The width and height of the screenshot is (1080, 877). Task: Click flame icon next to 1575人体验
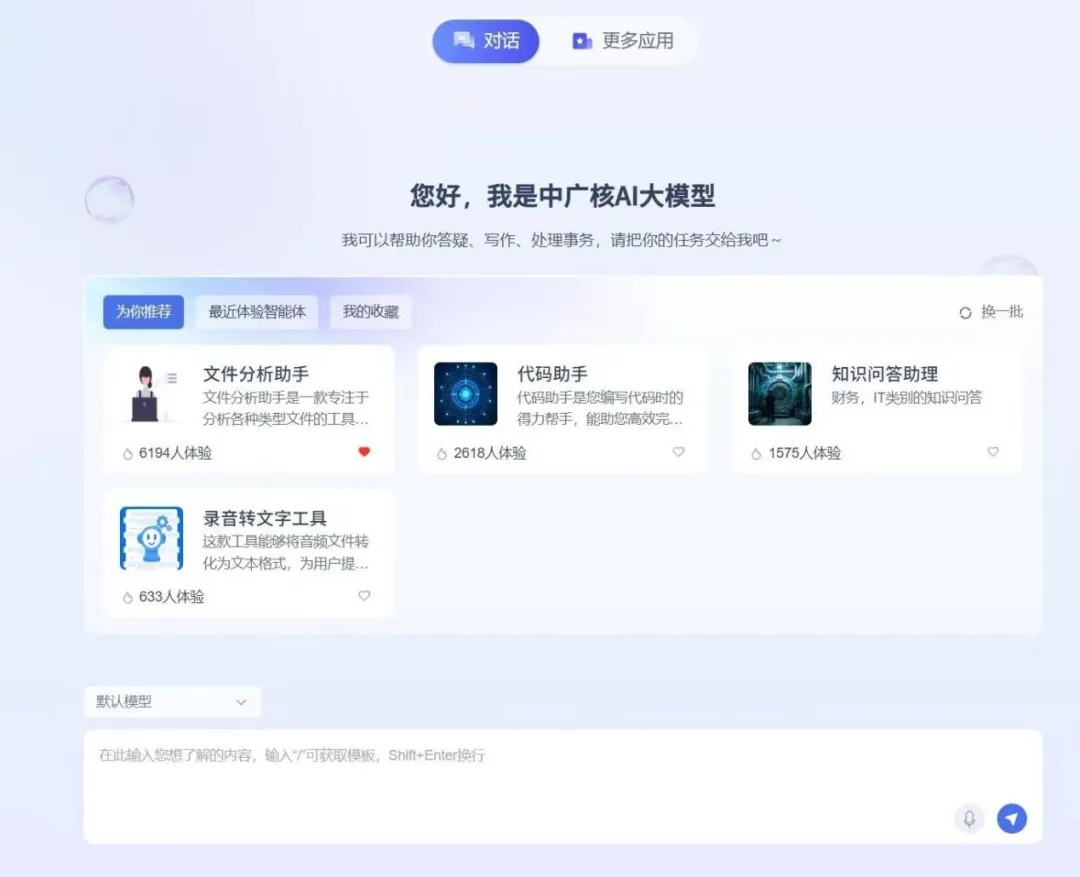click(x=756, y=454)
